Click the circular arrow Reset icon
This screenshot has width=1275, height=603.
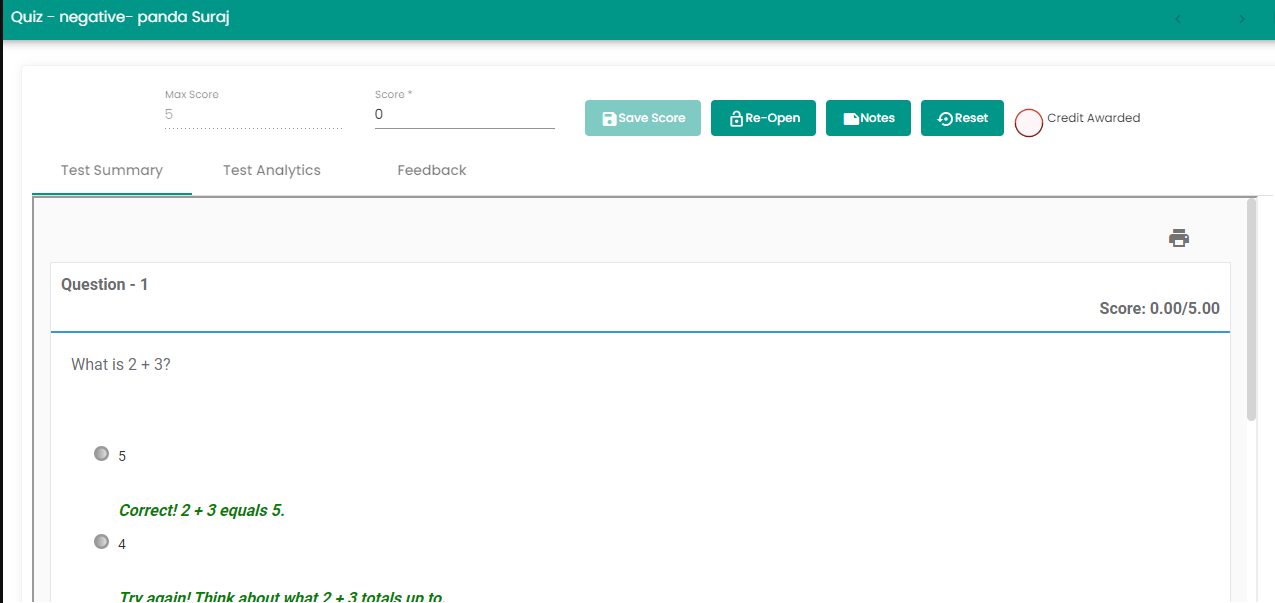[x=945, y=118]
